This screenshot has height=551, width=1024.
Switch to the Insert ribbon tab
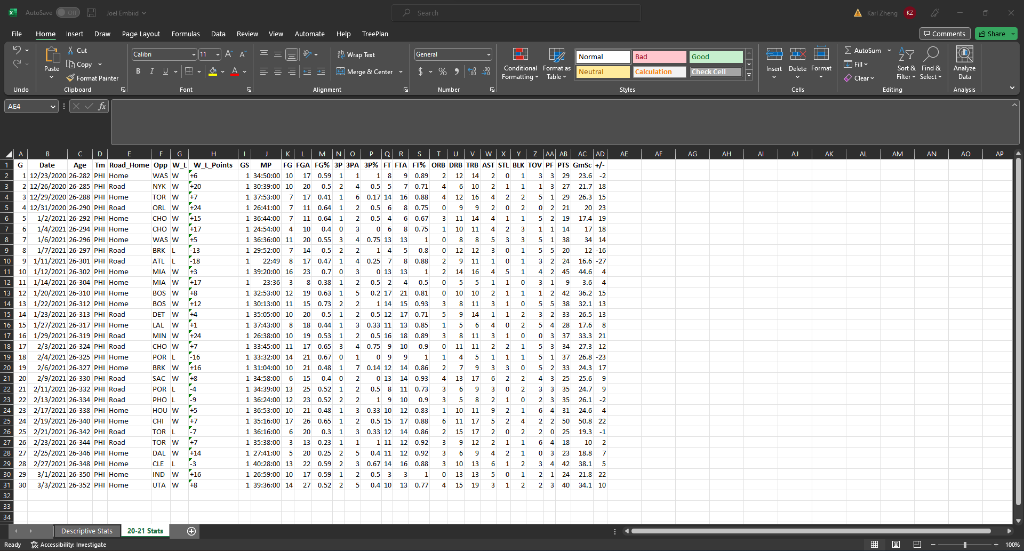(x=74, y=33)
